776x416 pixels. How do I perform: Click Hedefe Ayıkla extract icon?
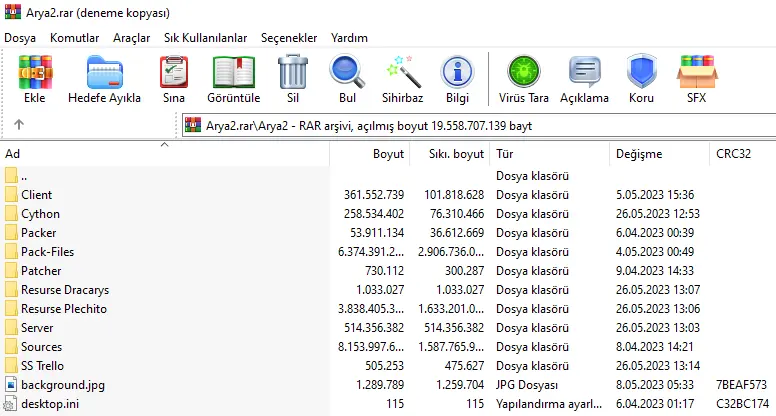[x=104, y=79]
